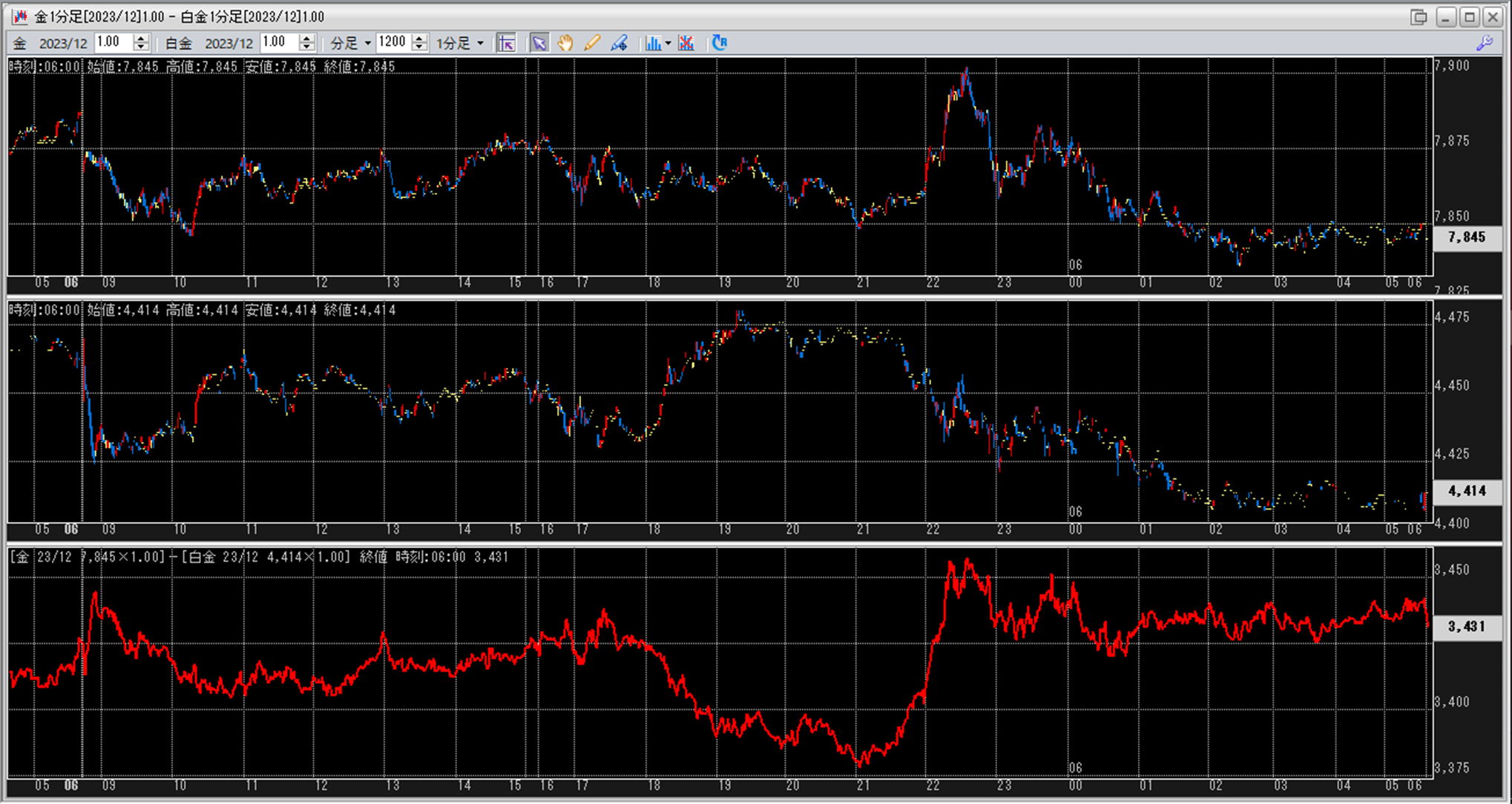Increase the 金 multiplier stepper value
The width and height of the screenshot is (1512, 804).
click(x=141, y=39)
